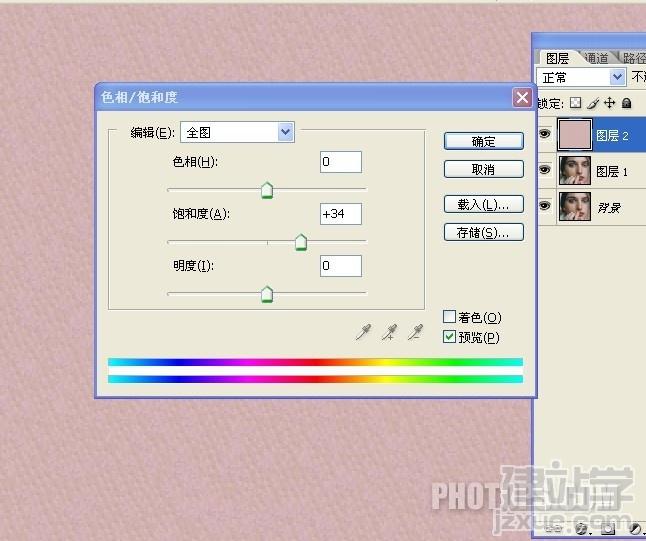Uncheck the 预览(P) preview checkbox
646x541 pixels.
(449, 337)
